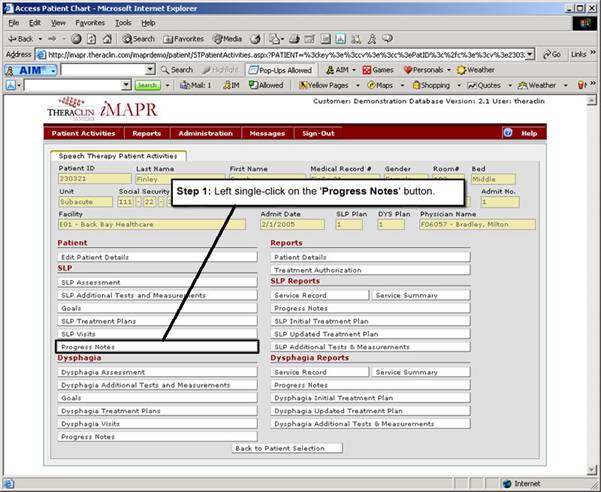This screenshot has height=492, width=601.
Task: Click SLP Progress Notes button under SLP Visits
Action: (x=157, y=347)
